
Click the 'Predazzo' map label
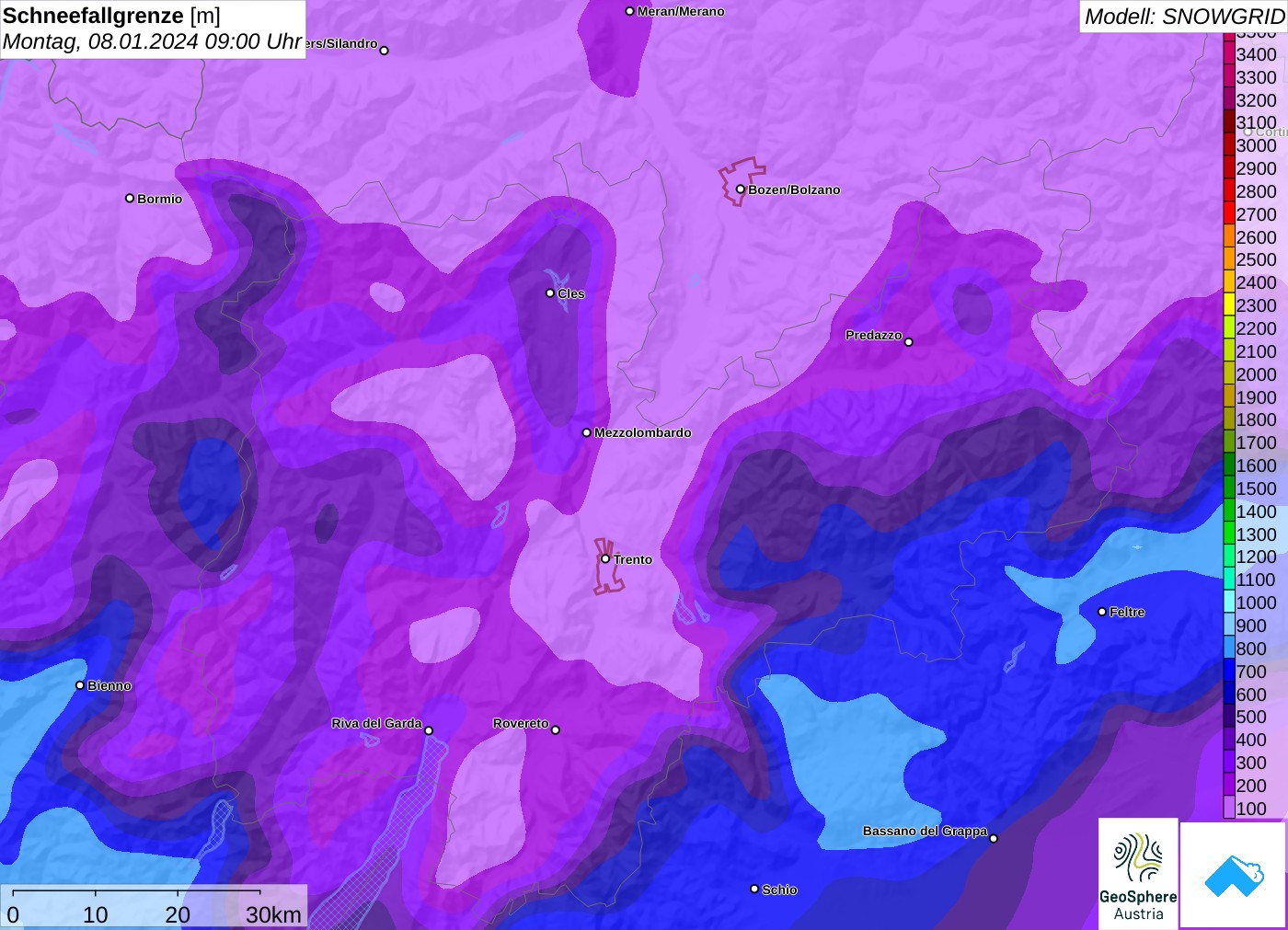(874, 335)
